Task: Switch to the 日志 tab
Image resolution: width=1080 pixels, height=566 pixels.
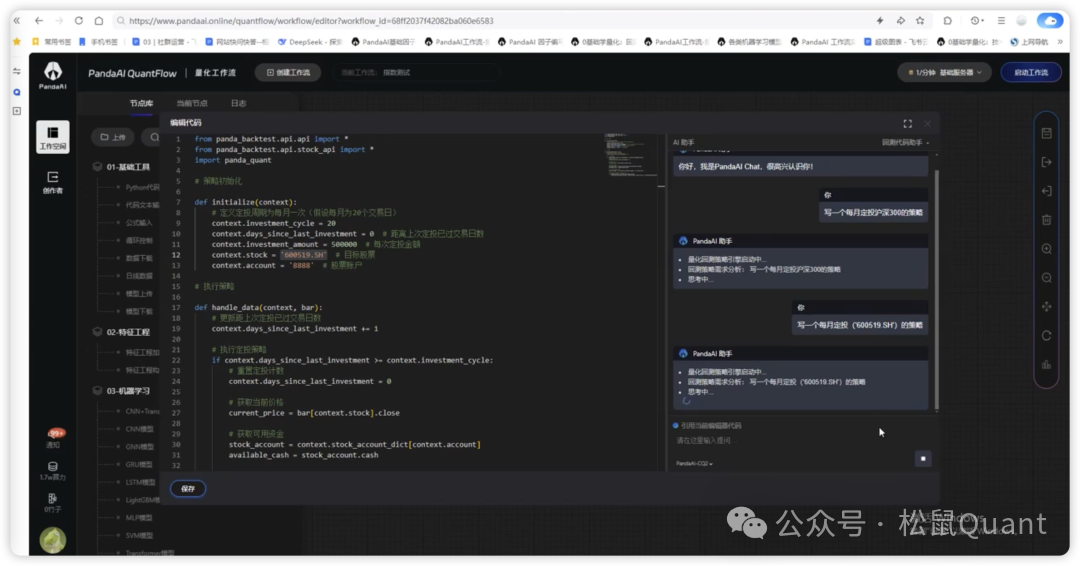Action: pos(238,103)
